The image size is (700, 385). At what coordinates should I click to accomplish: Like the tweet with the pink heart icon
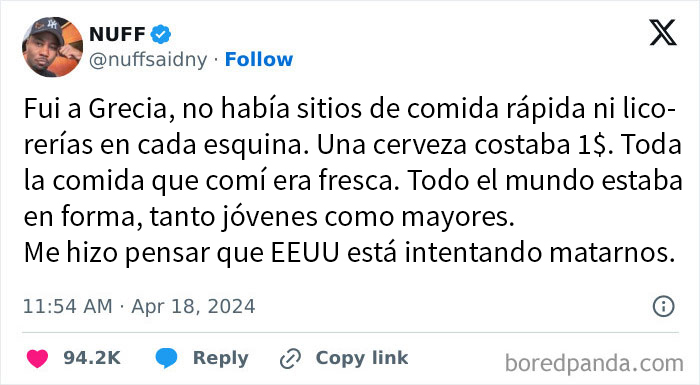tap(38, 358)
